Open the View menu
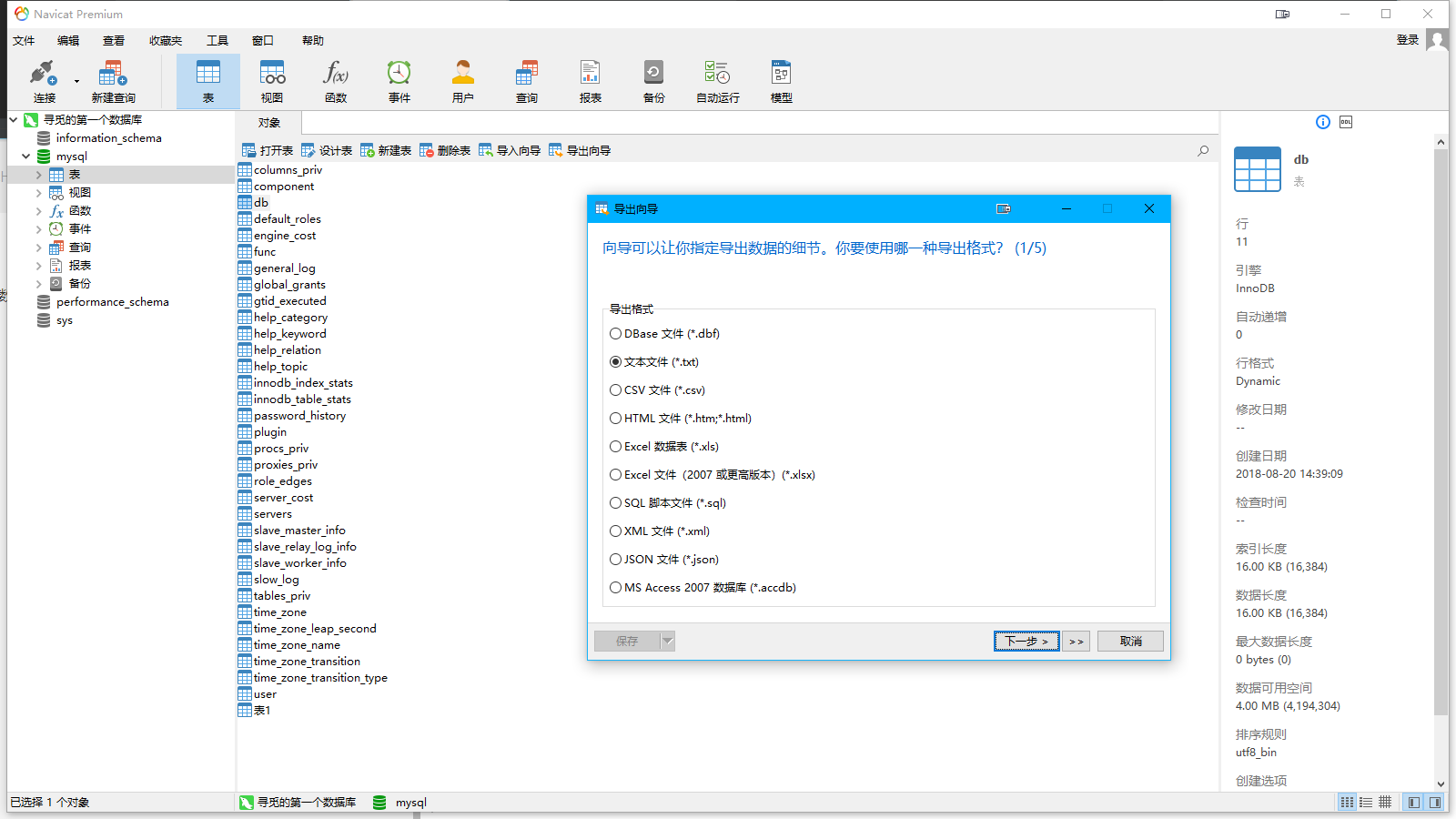The width and height of the screenshot is (1456, 819). [114, 40]
